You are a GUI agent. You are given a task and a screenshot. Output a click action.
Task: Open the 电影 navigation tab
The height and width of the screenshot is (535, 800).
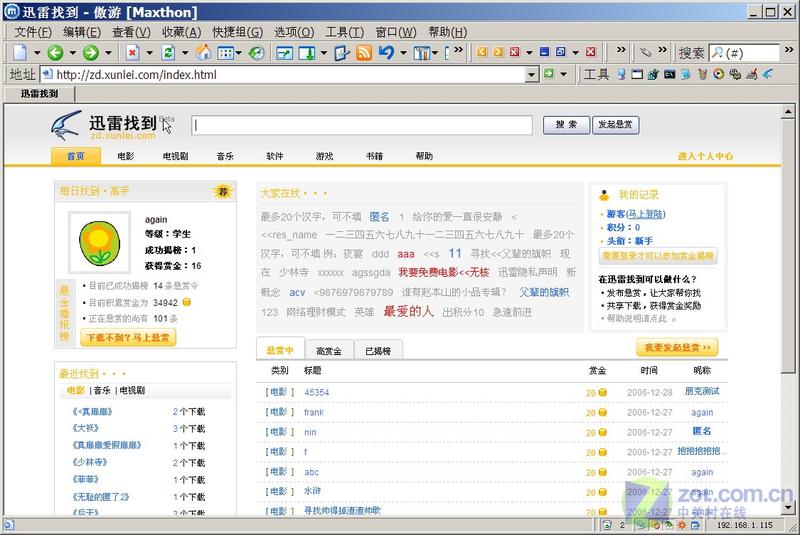tap(125, 156)
